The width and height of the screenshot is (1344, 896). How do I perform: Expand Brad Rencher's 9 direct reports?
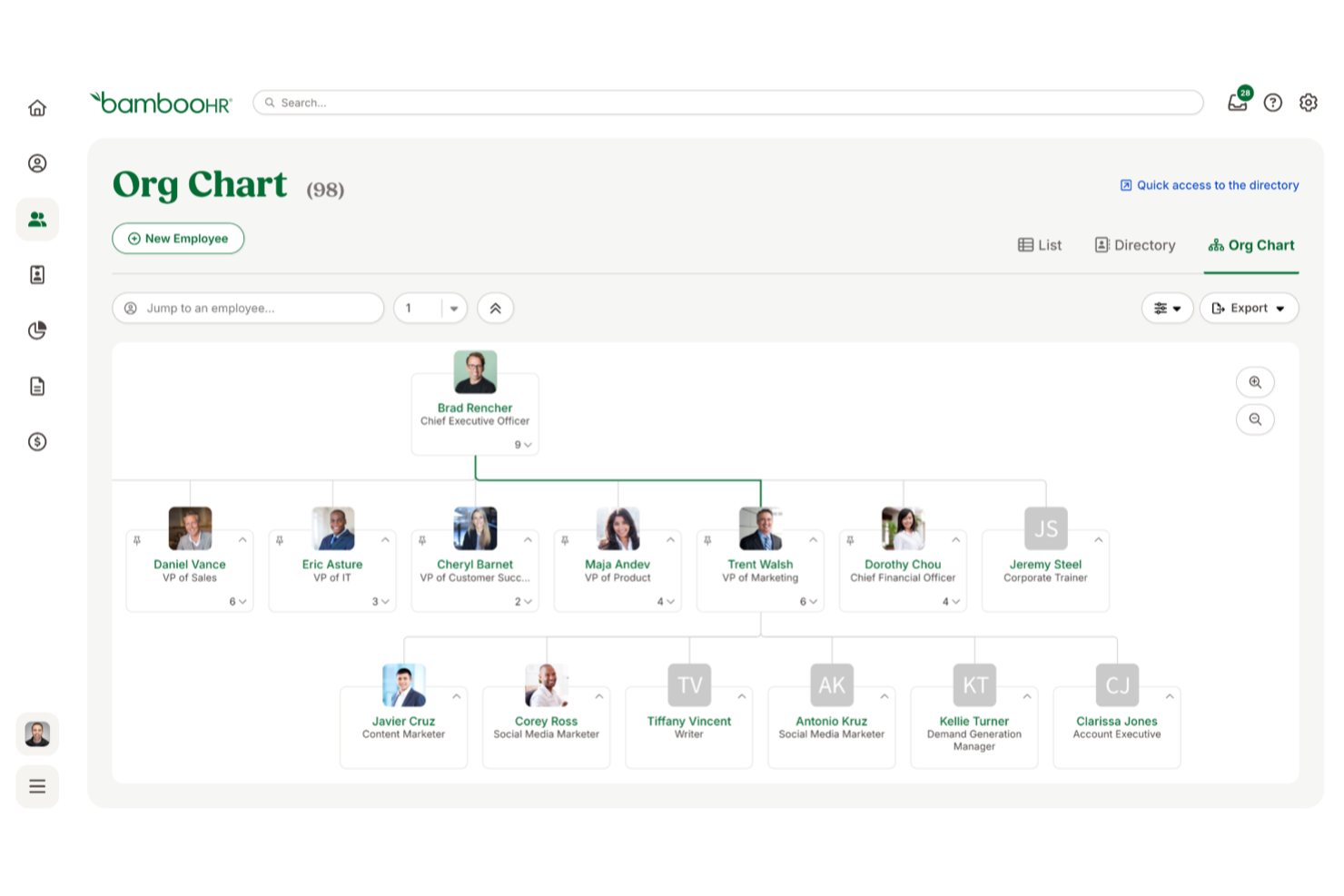(x=522, y=445)
